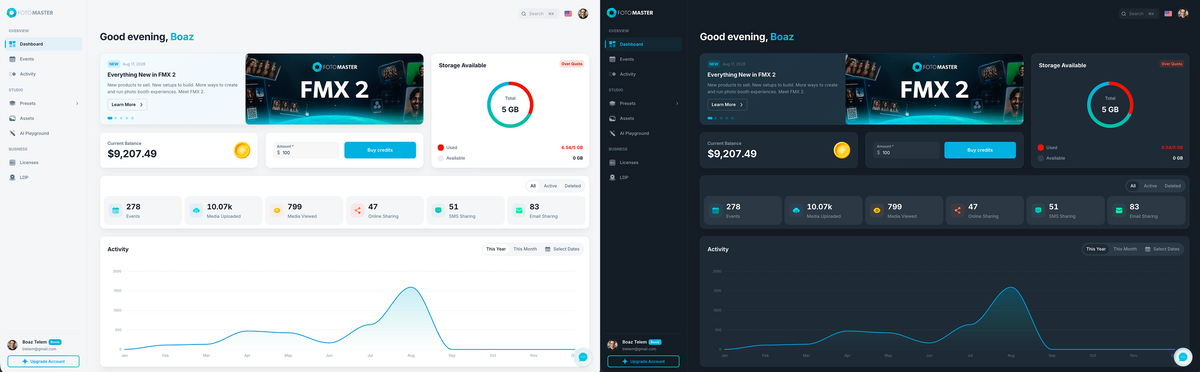Open Presets icon in light theme sidebar
This screenshot has height=372, width=1200.
click(12, 103)
